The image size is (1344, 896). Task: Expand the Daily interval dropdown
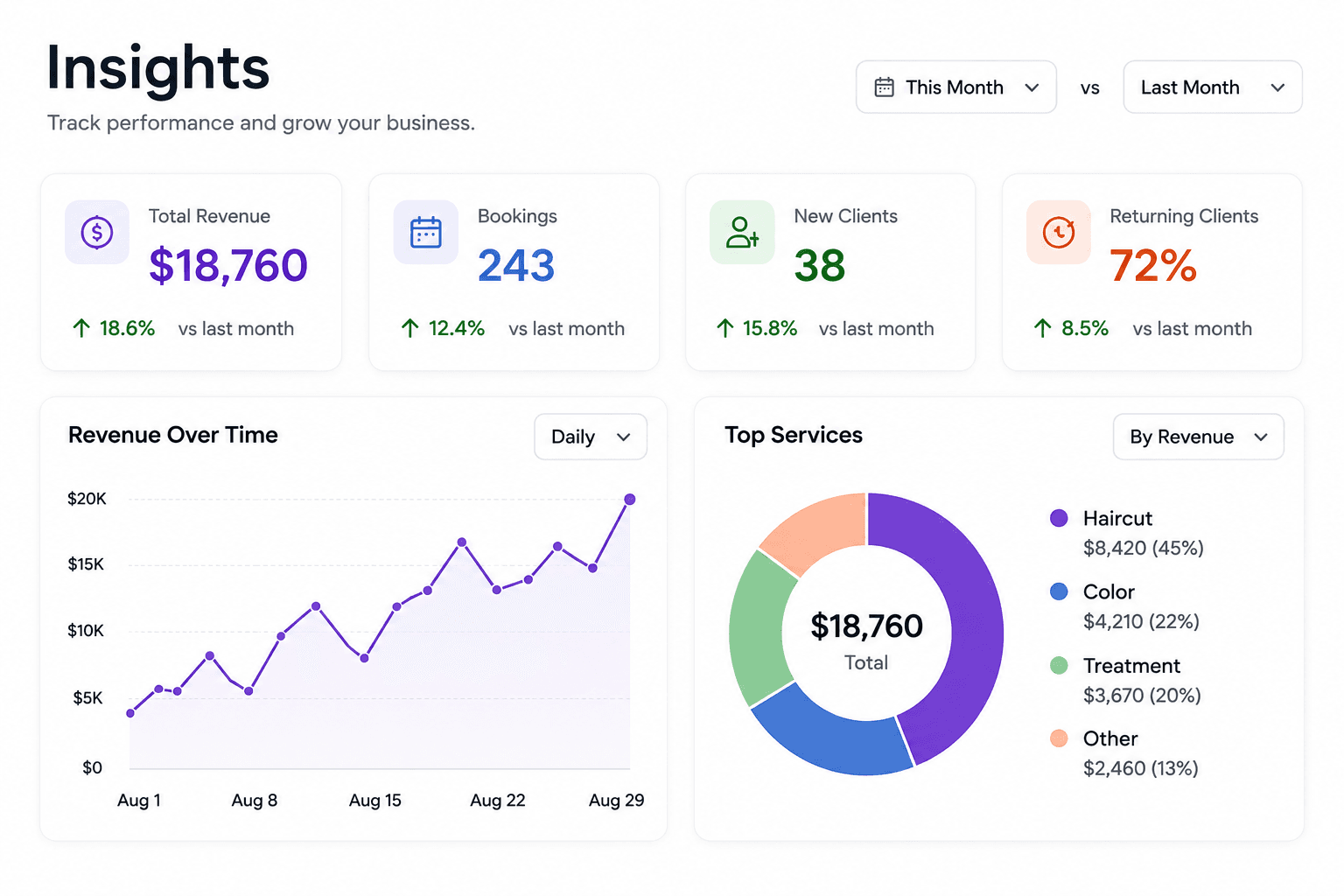591,437
